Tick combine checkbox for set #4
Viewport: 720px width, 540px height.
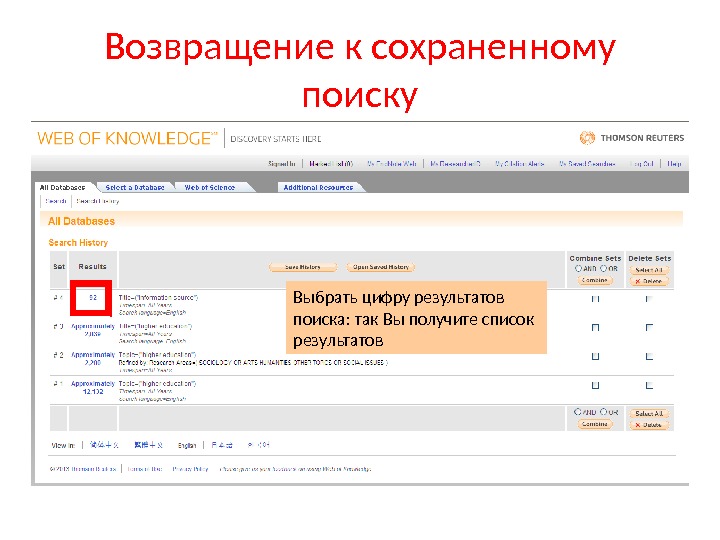596,299
